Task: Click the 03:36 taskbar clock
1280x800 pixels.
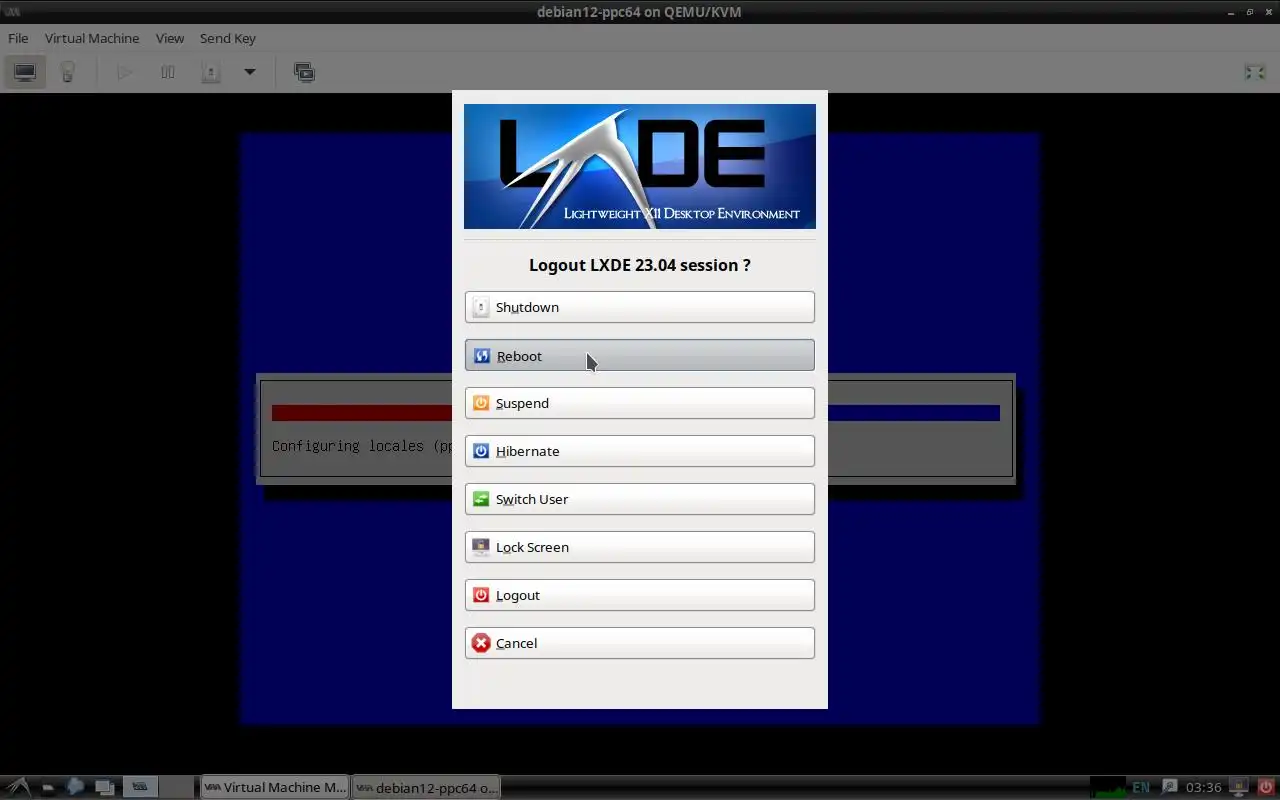Action: click(x=1204, y=787)
